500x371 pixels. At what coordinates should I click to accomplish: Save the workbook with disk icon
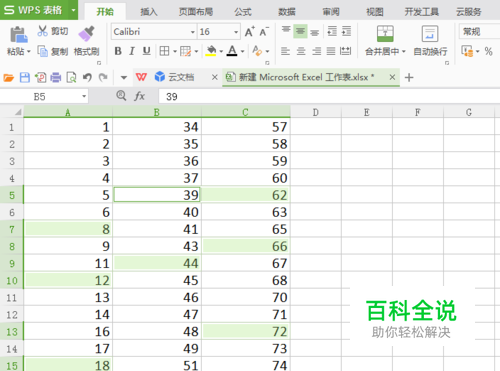tap(25, 78)
